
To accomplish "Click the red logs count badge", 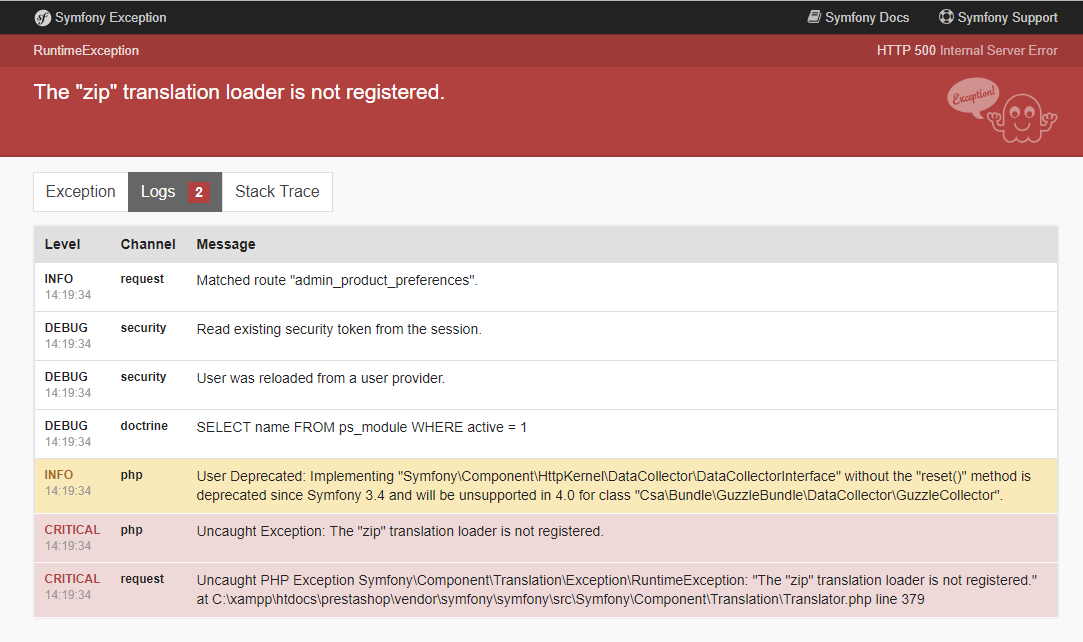I will click(198, 192).
